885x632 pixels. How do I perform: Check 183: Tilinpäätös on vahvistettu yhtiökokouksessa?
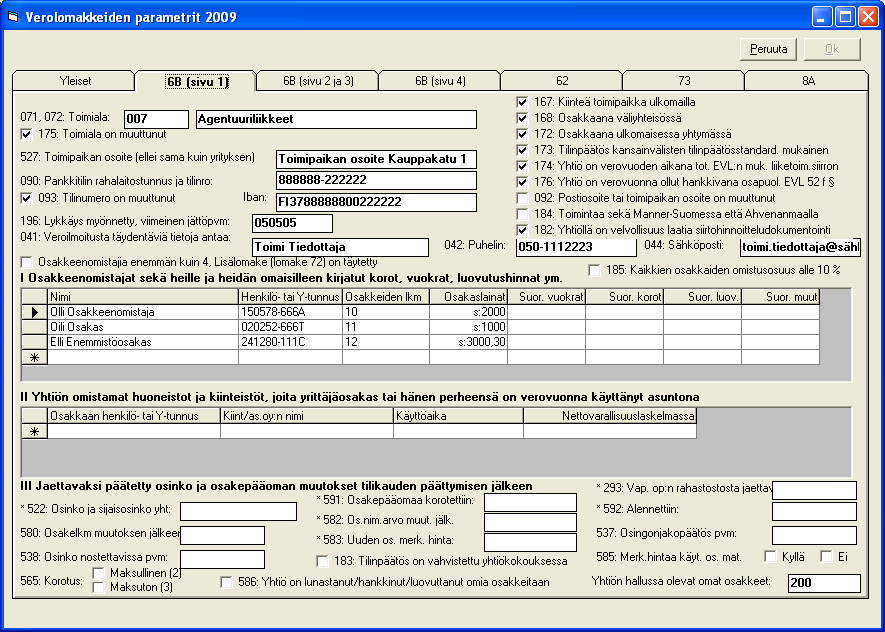[x=322, y=561]
